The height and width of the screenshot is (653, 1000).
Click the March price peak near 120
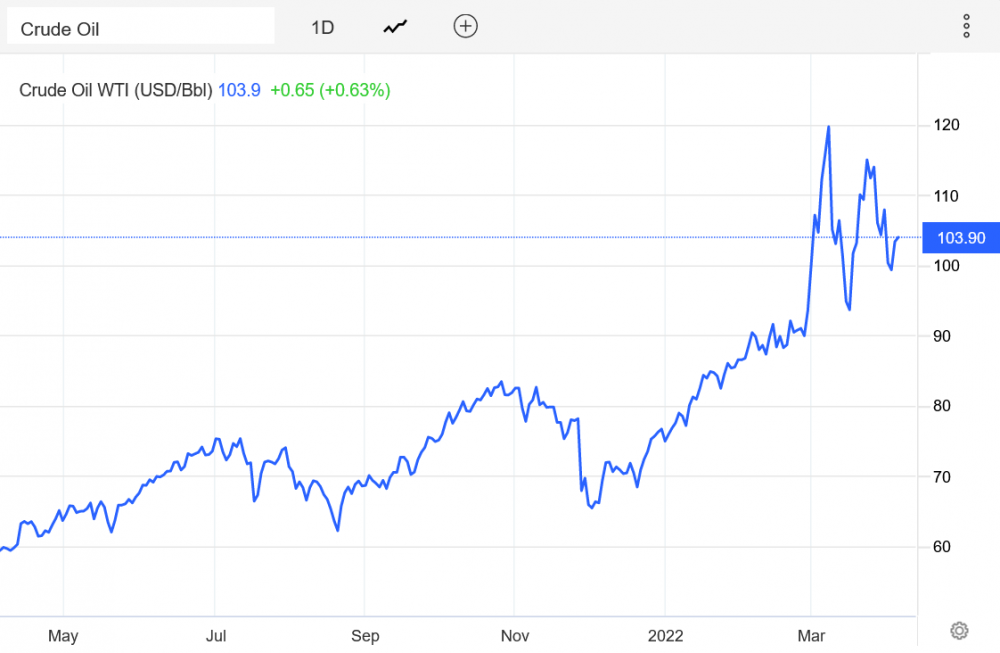(828, 127)
